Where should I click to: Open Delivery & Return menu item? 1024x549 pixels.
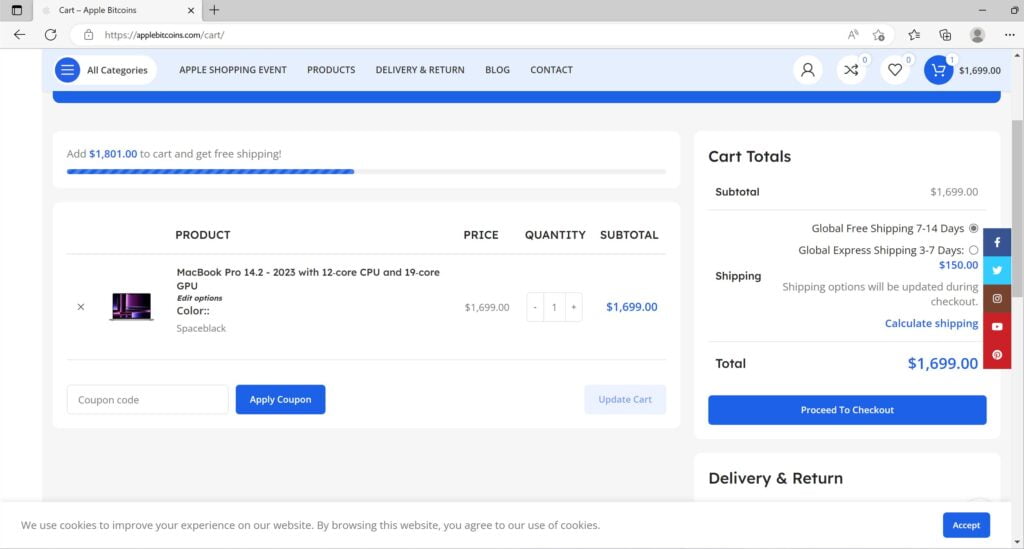pos(420,70)
